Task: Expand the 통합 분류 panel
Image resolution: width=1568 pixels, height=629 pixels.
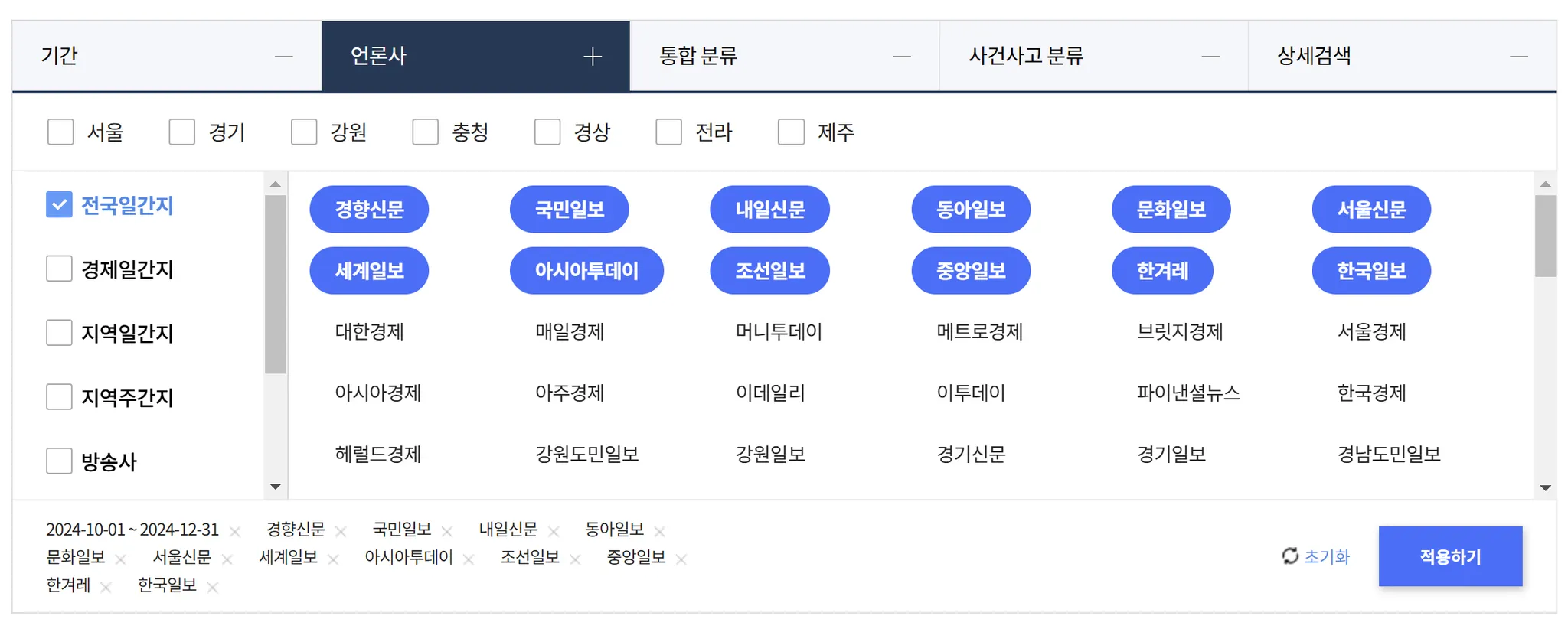Action: 902,57
